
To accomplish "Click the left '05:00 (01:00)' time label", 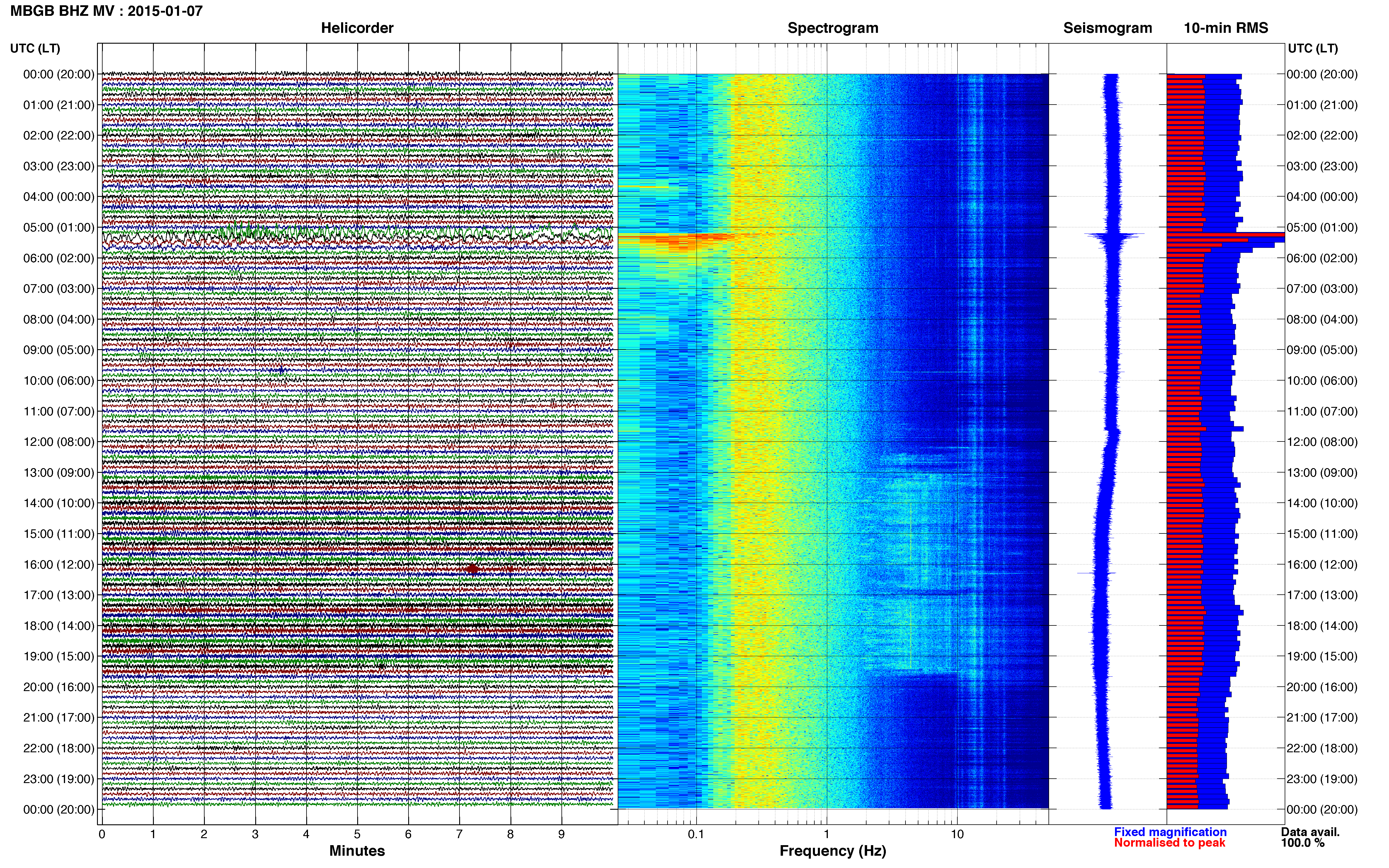I will tap(59, 227).
